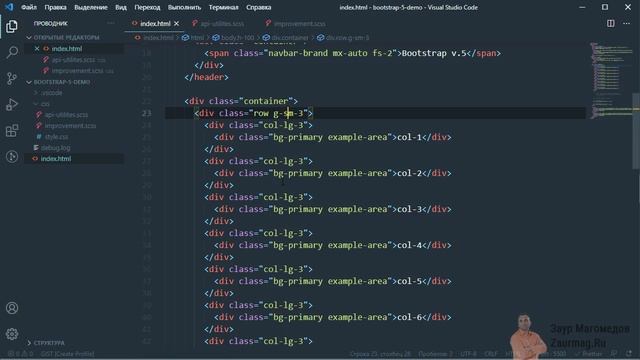Open the Выделение menu
Image resolution: width=640 pixels, height=360 pixels.
pos(91,7)
